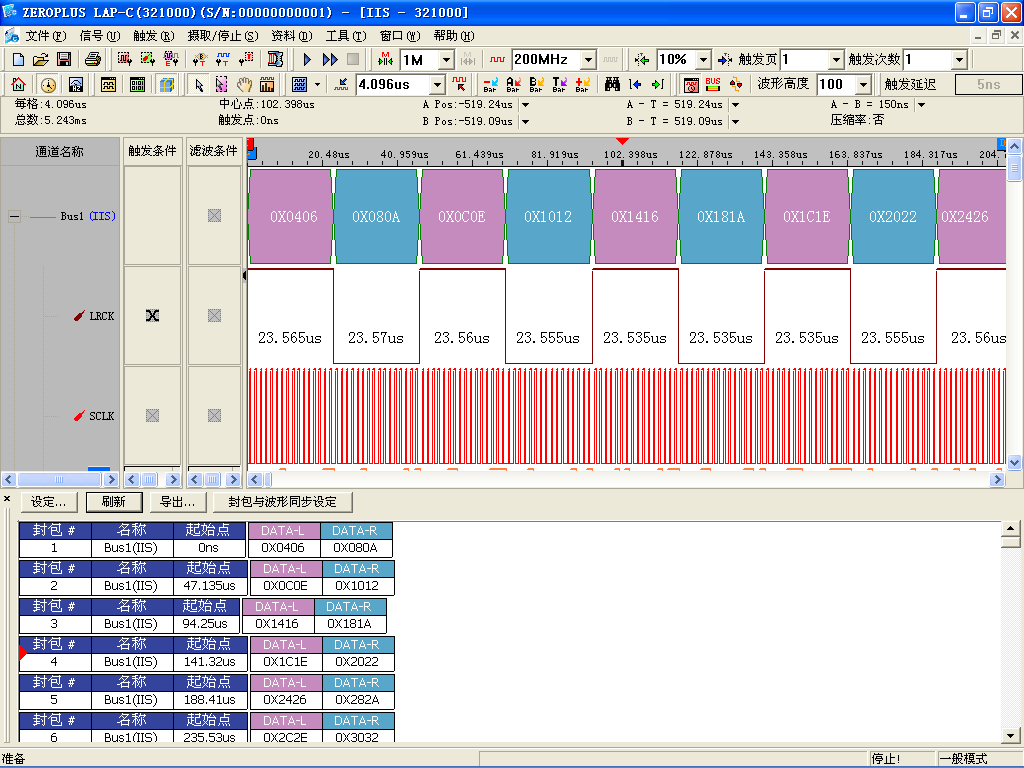Open the 200MHz sample rate dropdown
This screenshot has width=1024, height=768.
click(588, 60)
